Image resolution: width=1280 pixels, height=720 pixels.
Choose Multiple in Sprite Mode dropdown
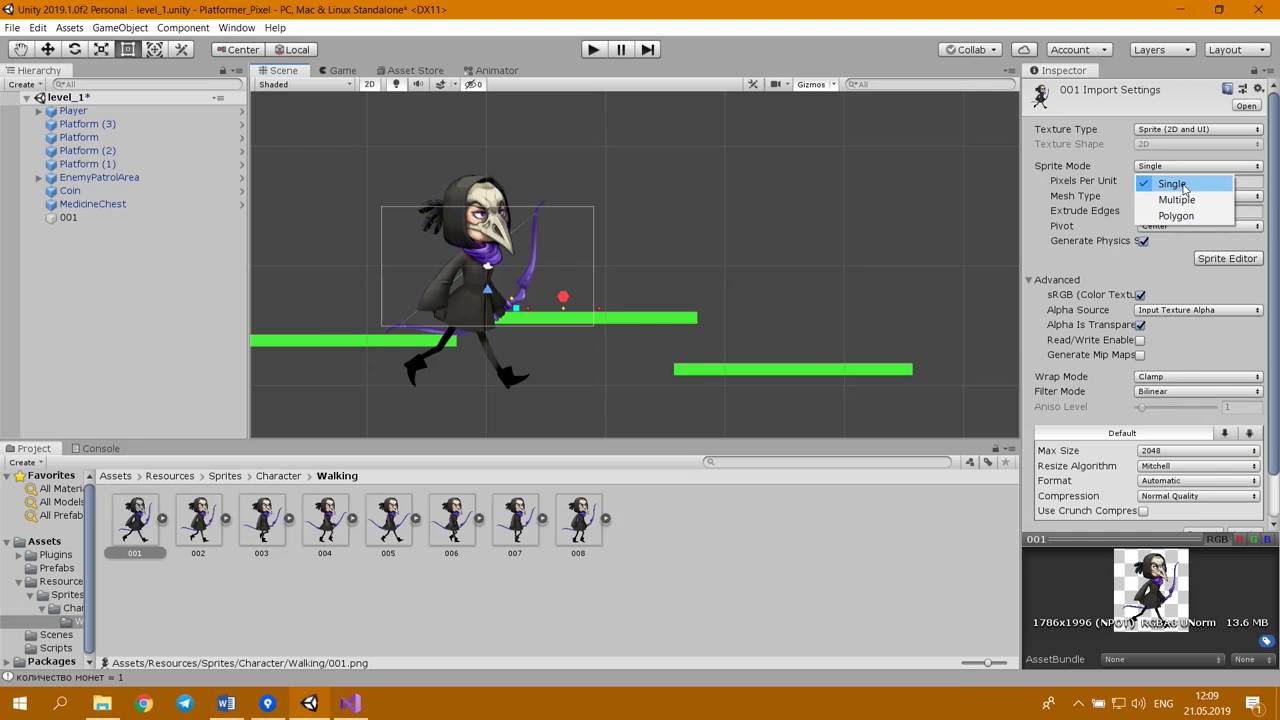point(1176,200)
